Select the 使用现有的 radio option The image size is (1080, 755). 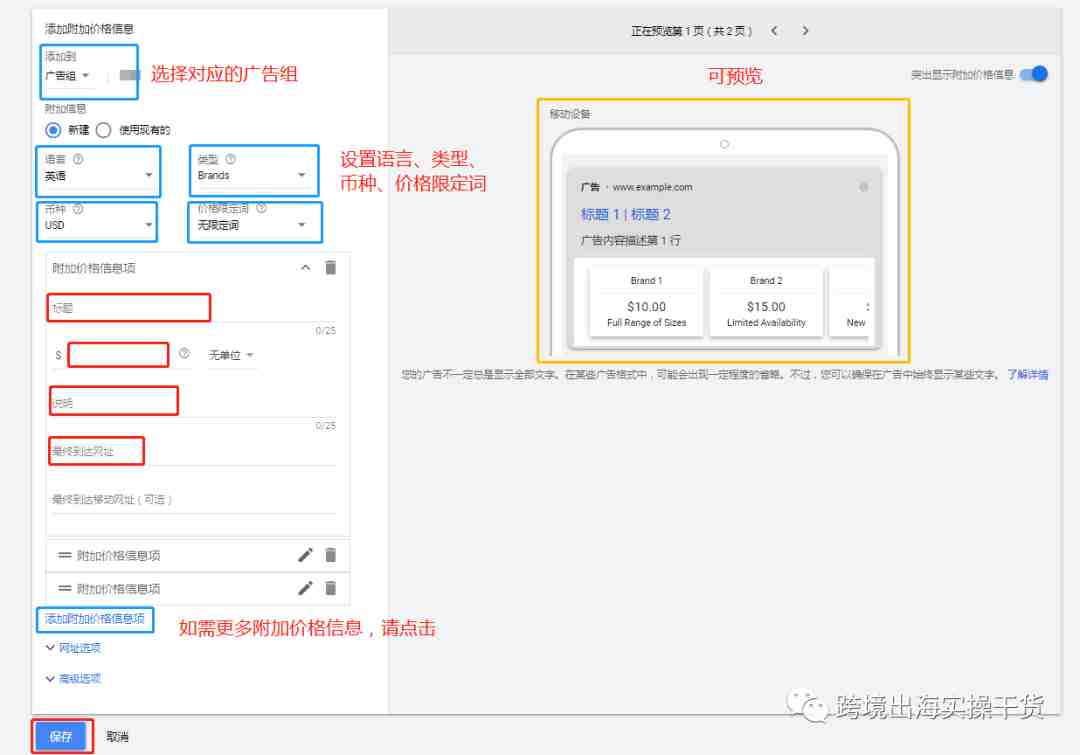click(103, 130)
